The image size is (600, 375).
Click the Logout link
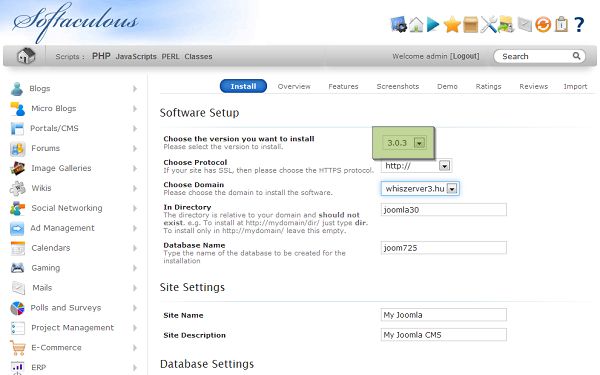[465, 56]
